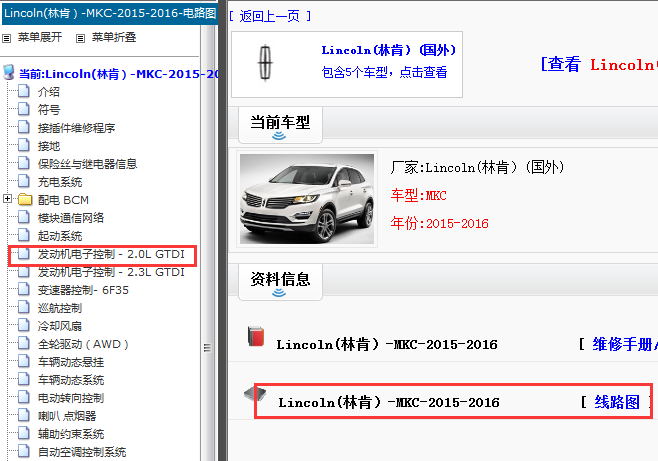This screenshot has width=658, height=461.
Task: Click the page icon next to 介绍
Action: coord(24,91)
